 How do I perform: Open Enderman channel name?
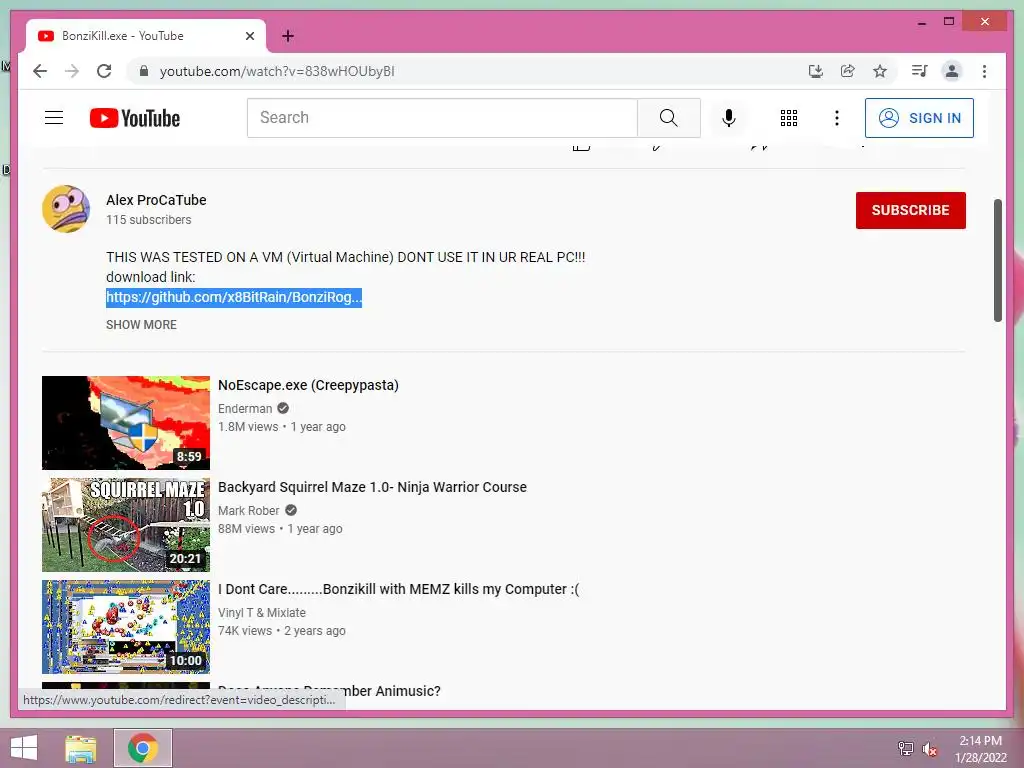coord(245,408)
